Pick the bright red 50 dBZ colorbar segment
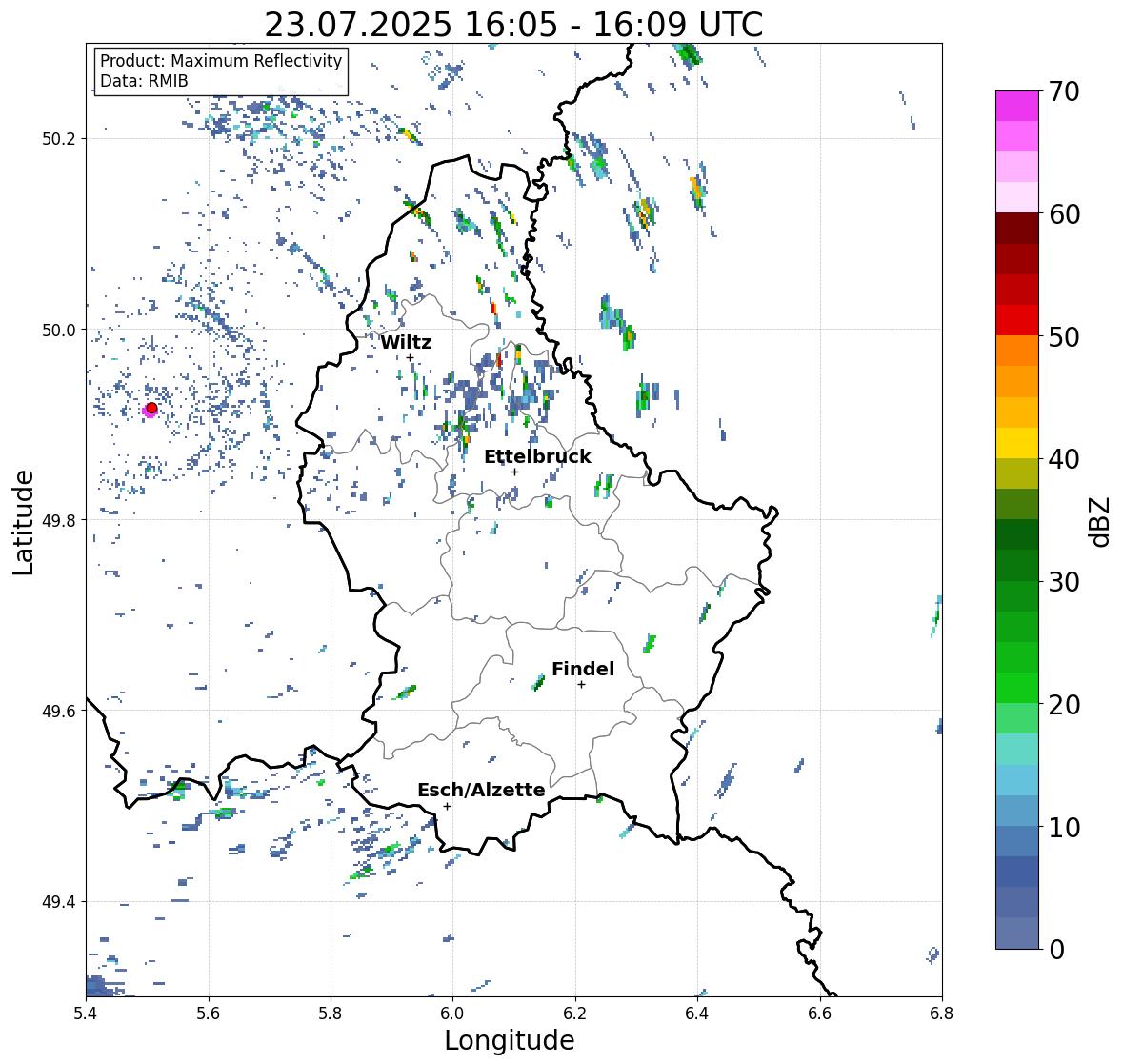1123x1064 pixels. coord(1017,320)
